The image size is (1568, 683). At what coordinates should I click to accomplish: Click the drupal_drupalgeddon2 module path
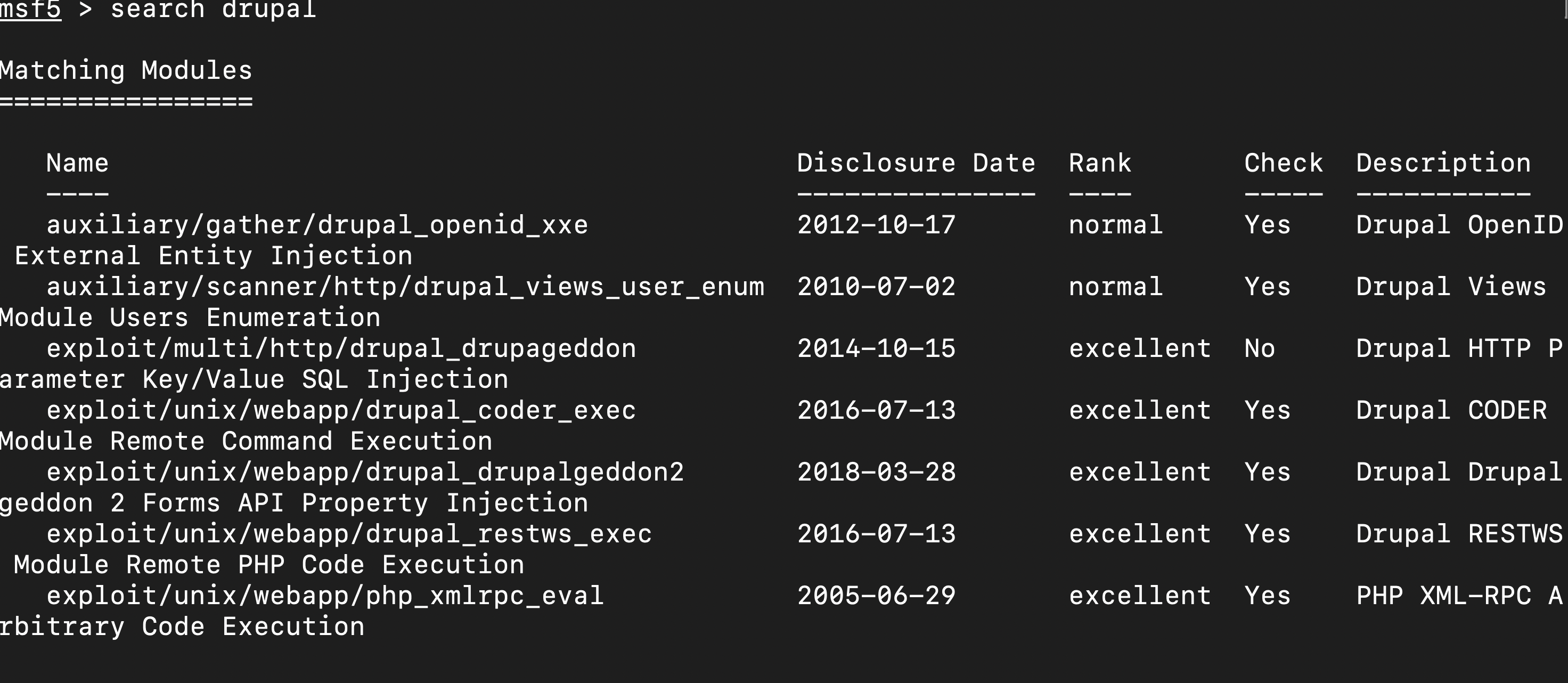pos(365,473)
